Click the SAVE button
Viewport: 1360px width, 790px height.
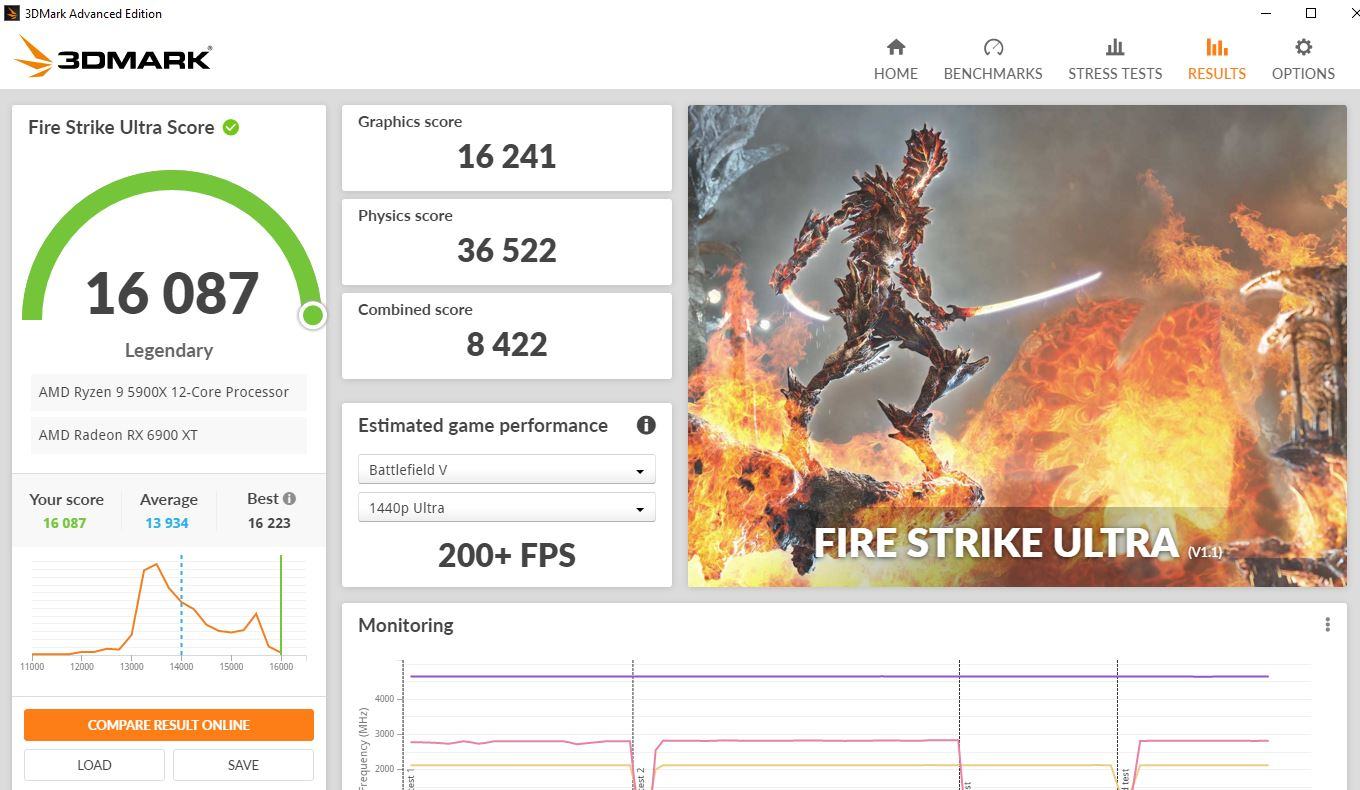pos(243,765)
